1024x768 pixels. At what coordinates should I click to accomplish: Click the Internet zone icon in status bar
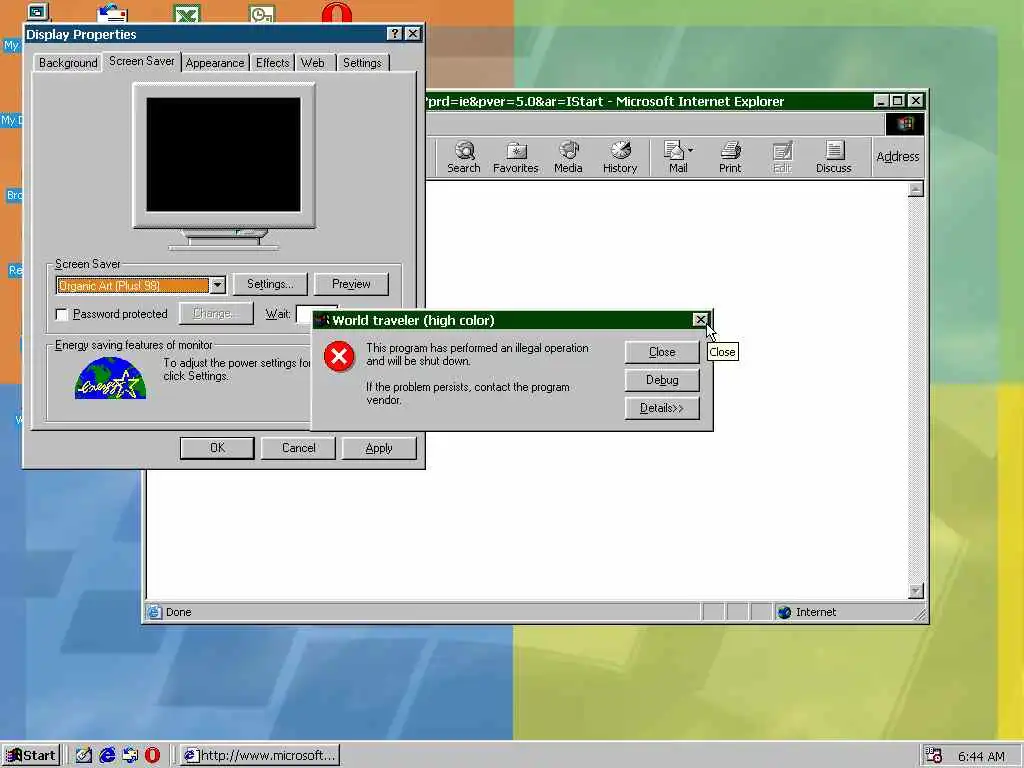[784, 612]
